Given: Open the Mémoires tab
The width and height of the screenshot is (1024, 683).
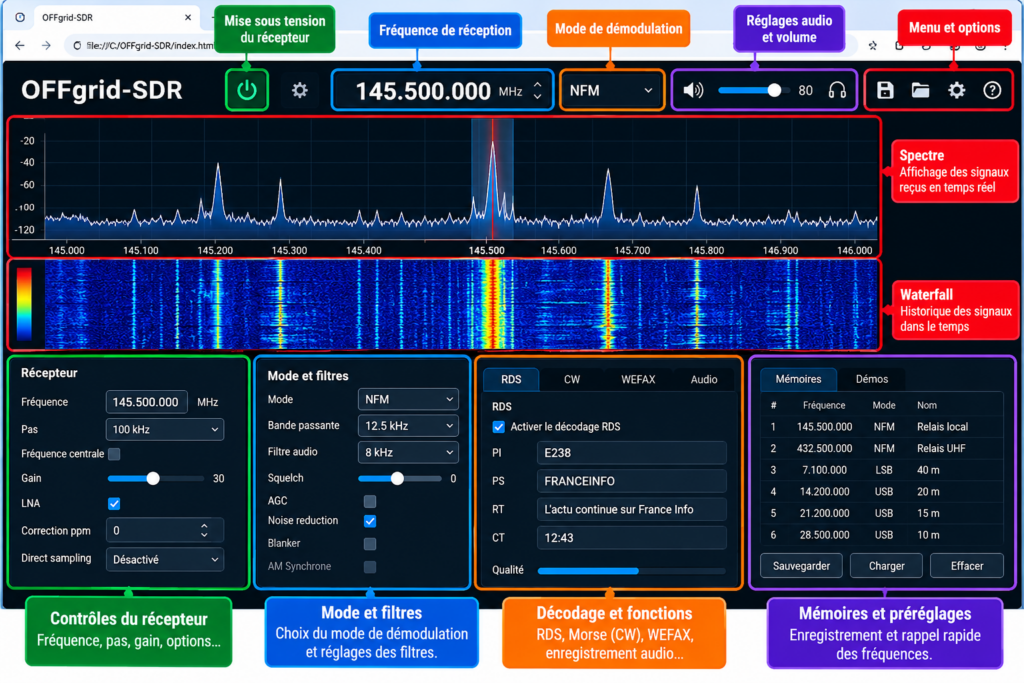Looking at the screenshot, I should (x=798, y=379).
